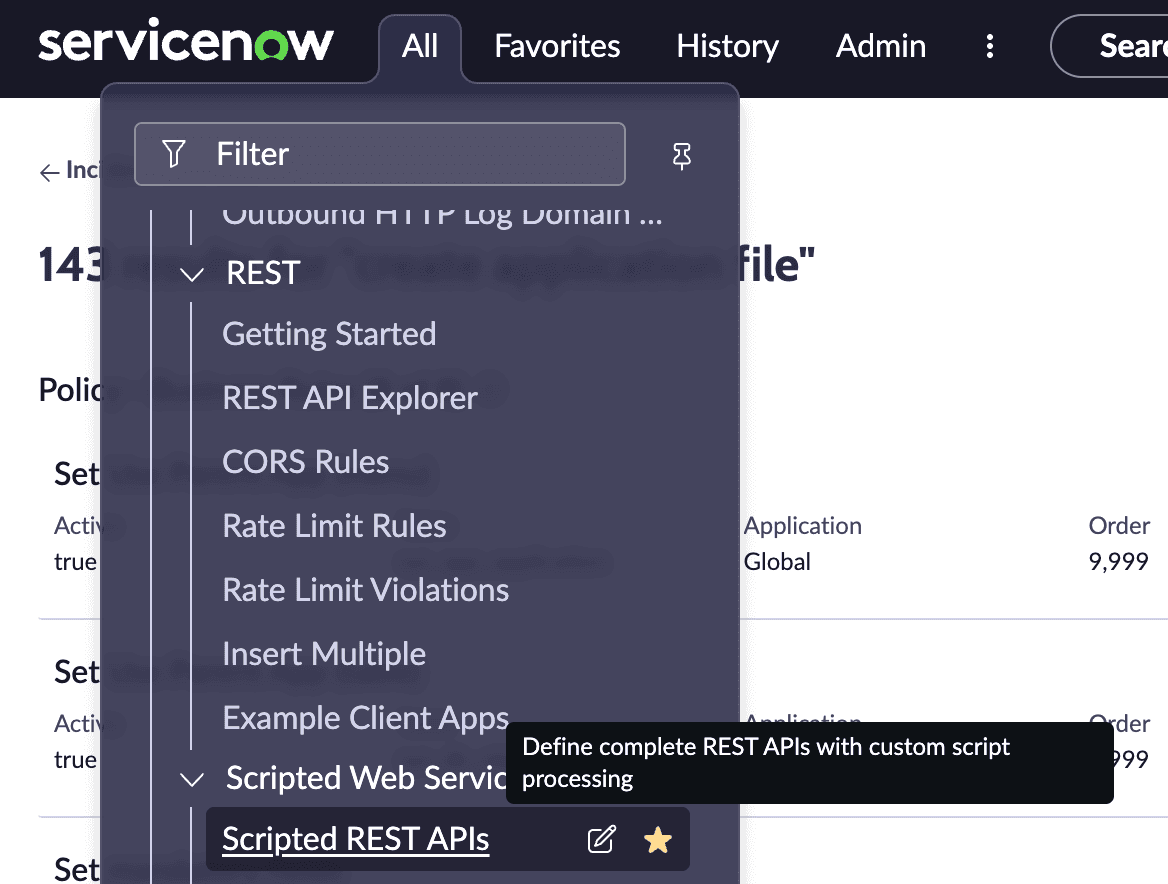Open Getting Started under REST
This screenshot has width=1168, height=884.
coord(329,333)
